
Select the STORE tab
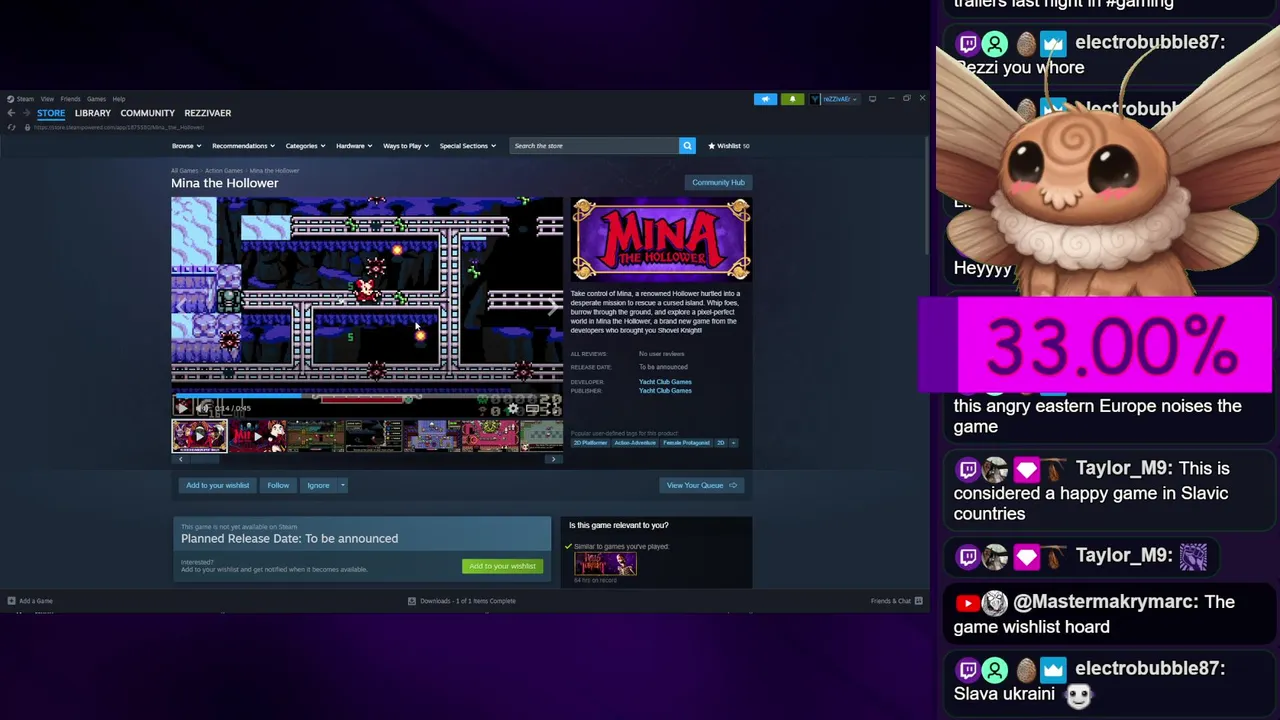pyautogui.click(x=51, y=113)
